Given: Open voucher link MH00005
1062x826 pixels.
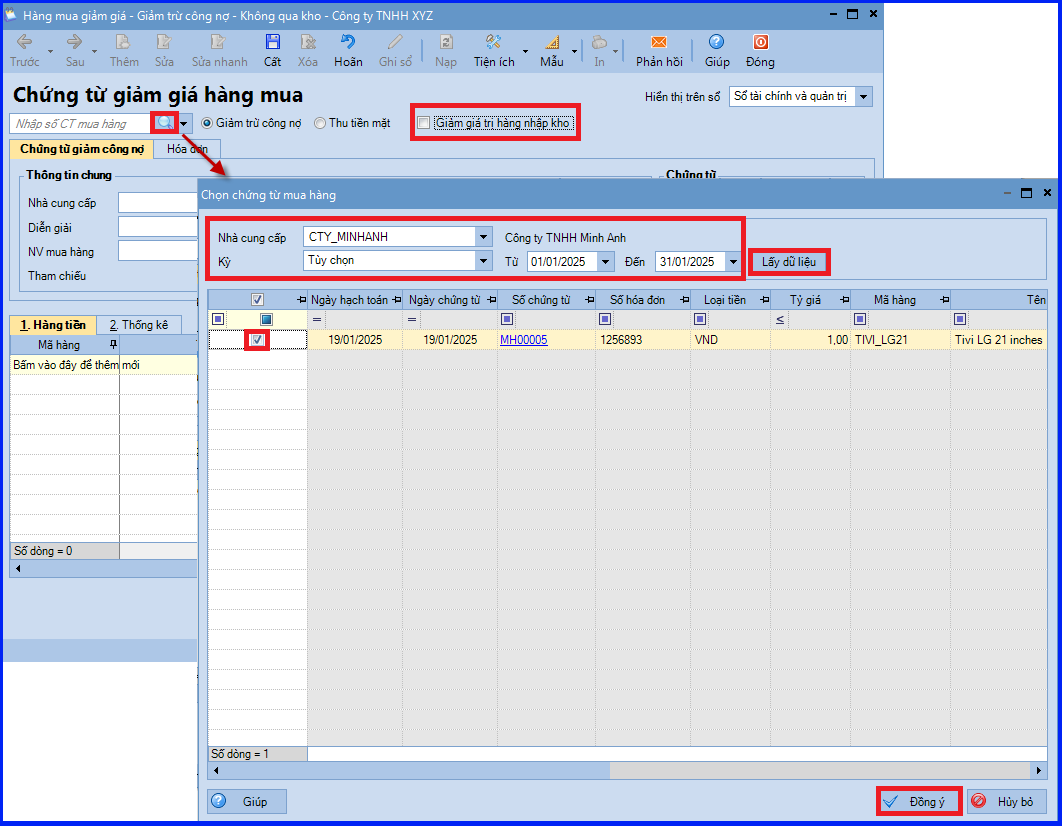Looking at the screenshot, I should coord(523,340).
